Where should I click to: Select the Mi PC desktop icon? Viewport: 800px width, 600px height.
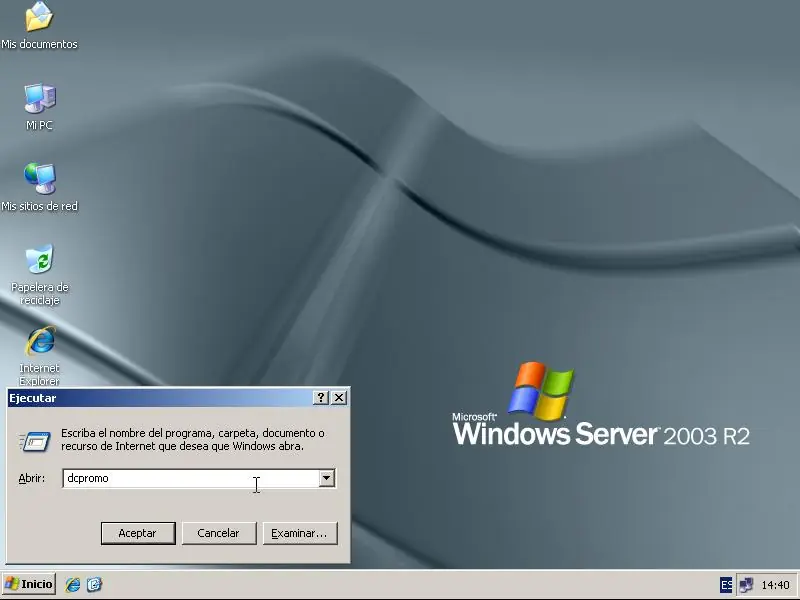point(39,107)
